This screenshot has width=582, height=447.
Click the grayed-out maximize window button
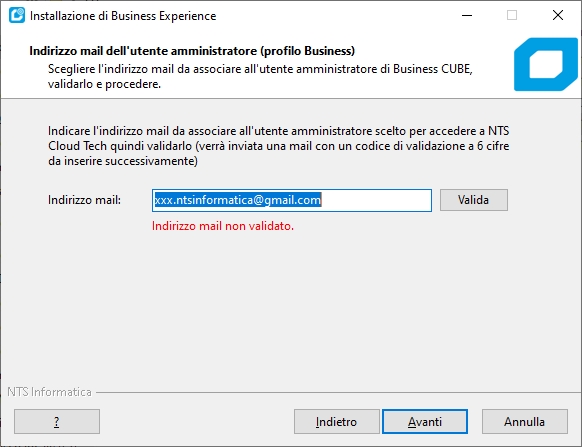pos(512,16)
